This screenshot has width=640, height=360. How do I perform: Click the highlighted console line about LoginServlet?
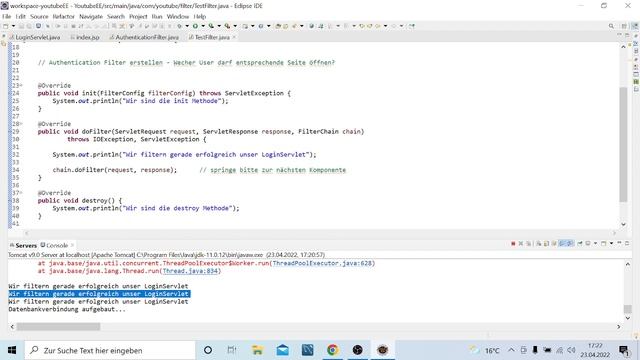[99, 294]
